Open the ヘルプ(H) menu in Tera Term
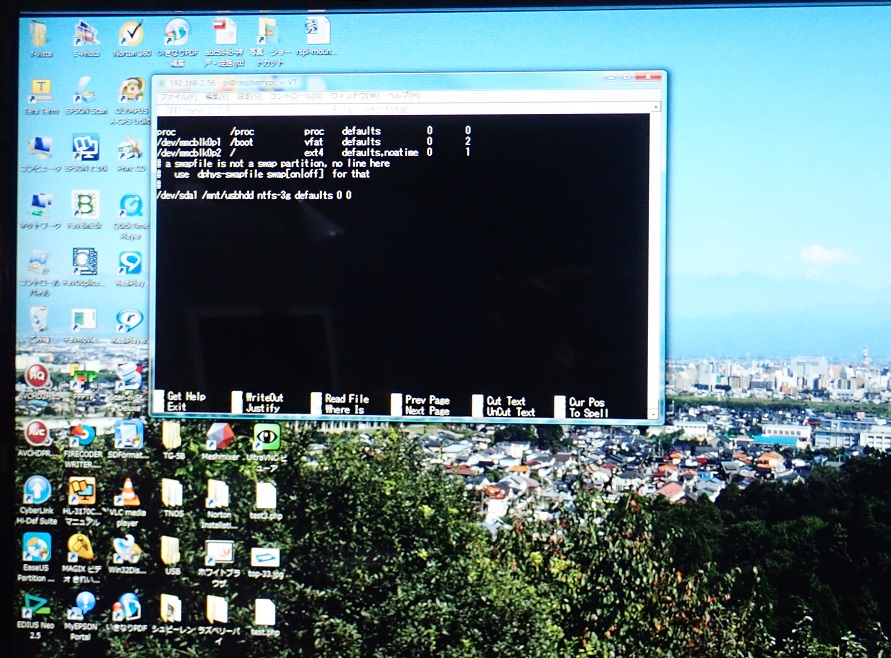This screenshot has width=891, height=658. point(403,95)
